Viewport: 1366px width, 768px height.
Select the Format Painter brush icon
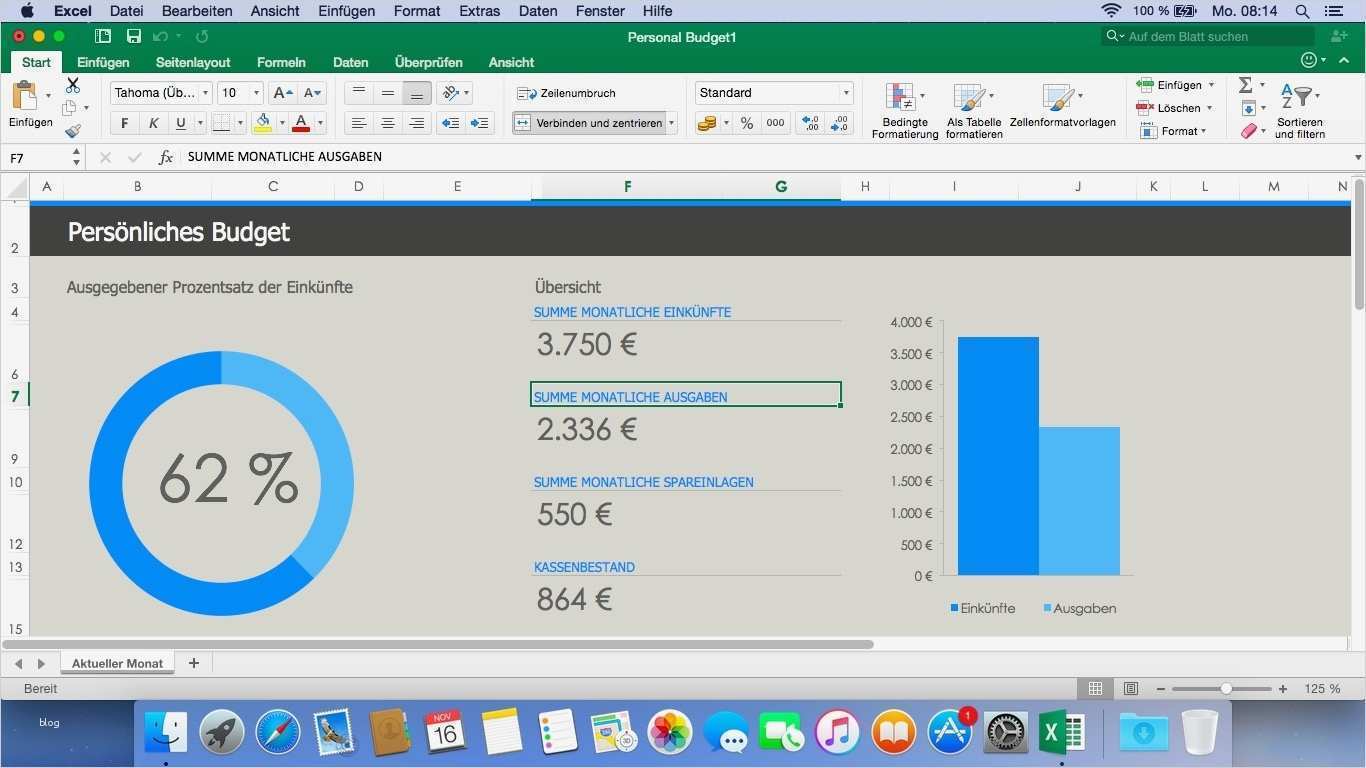pos(72,129)
